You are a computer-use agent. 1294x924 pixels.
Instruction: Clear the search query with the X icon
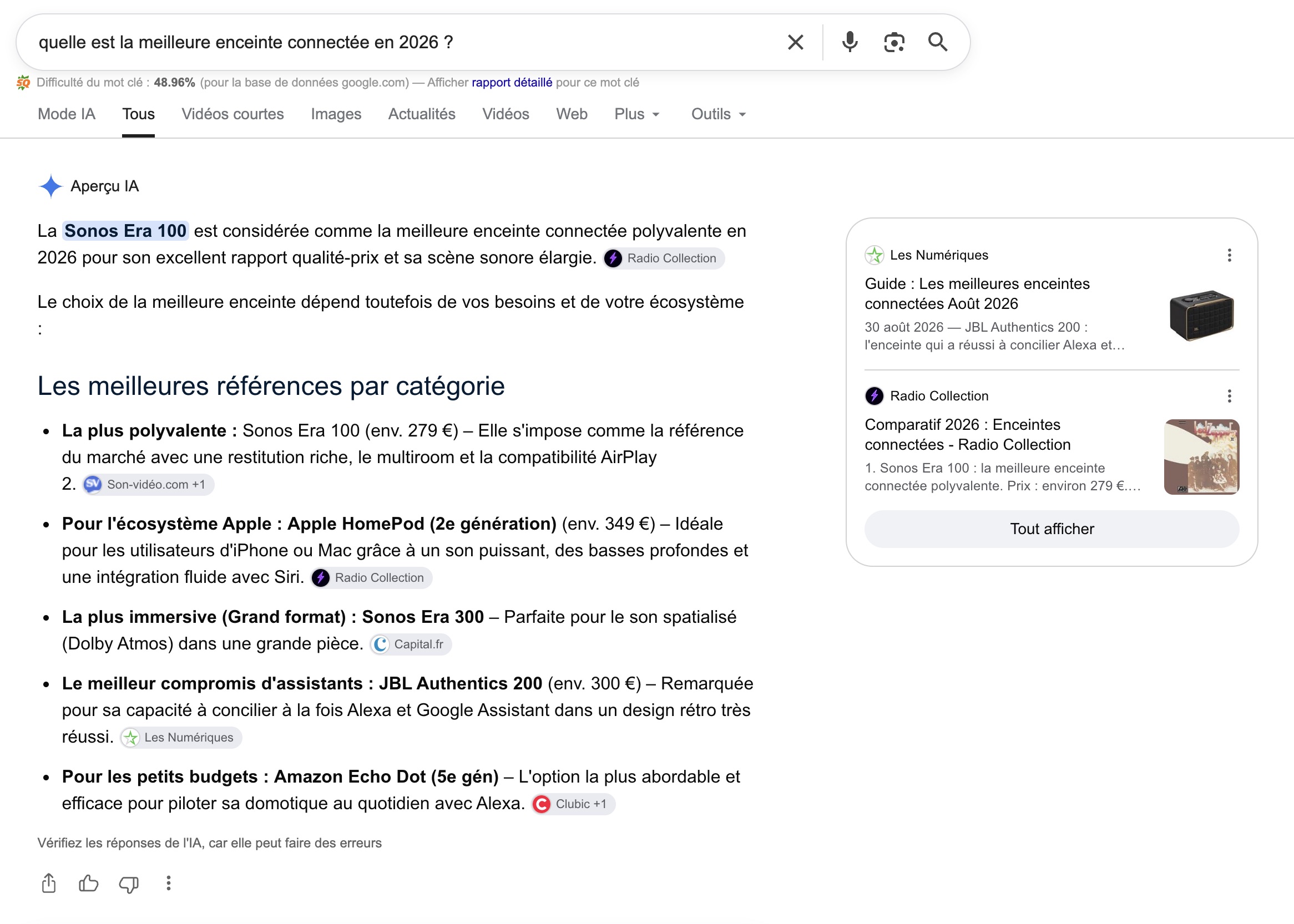pyautogui.click(x=795, y=42)
